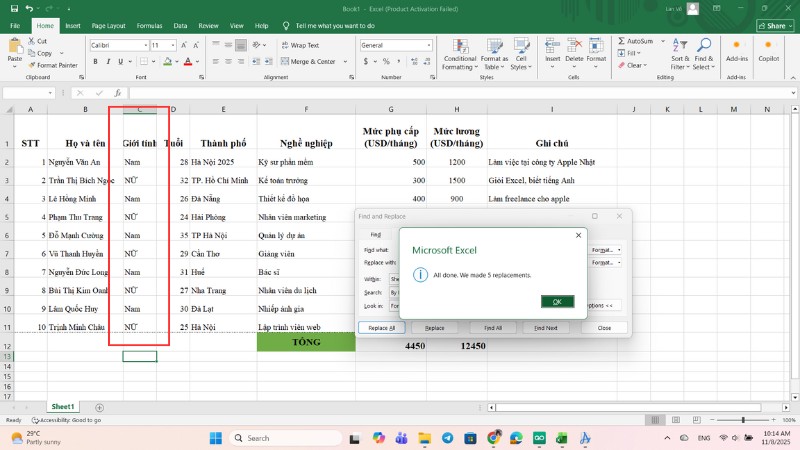
Task: Open Conditional Formatting in the Styles group
Action: pyautogui.click(x=459, y=52)
